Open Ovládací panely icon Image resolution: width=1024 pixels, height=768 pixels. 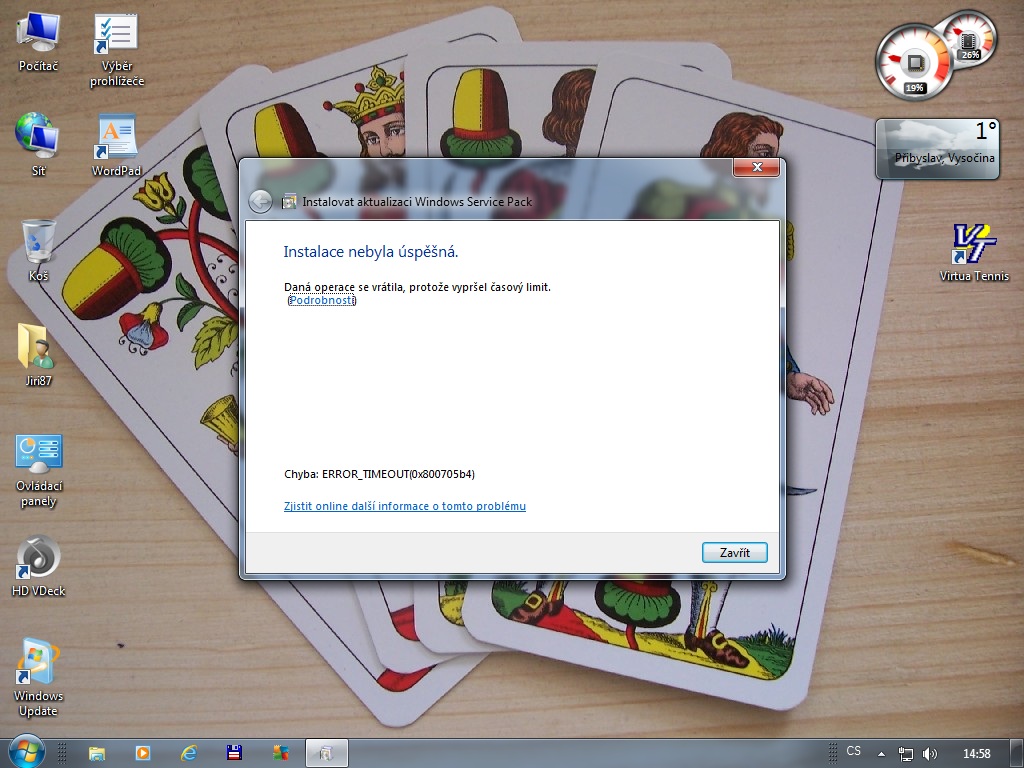(x=38, y=470)
